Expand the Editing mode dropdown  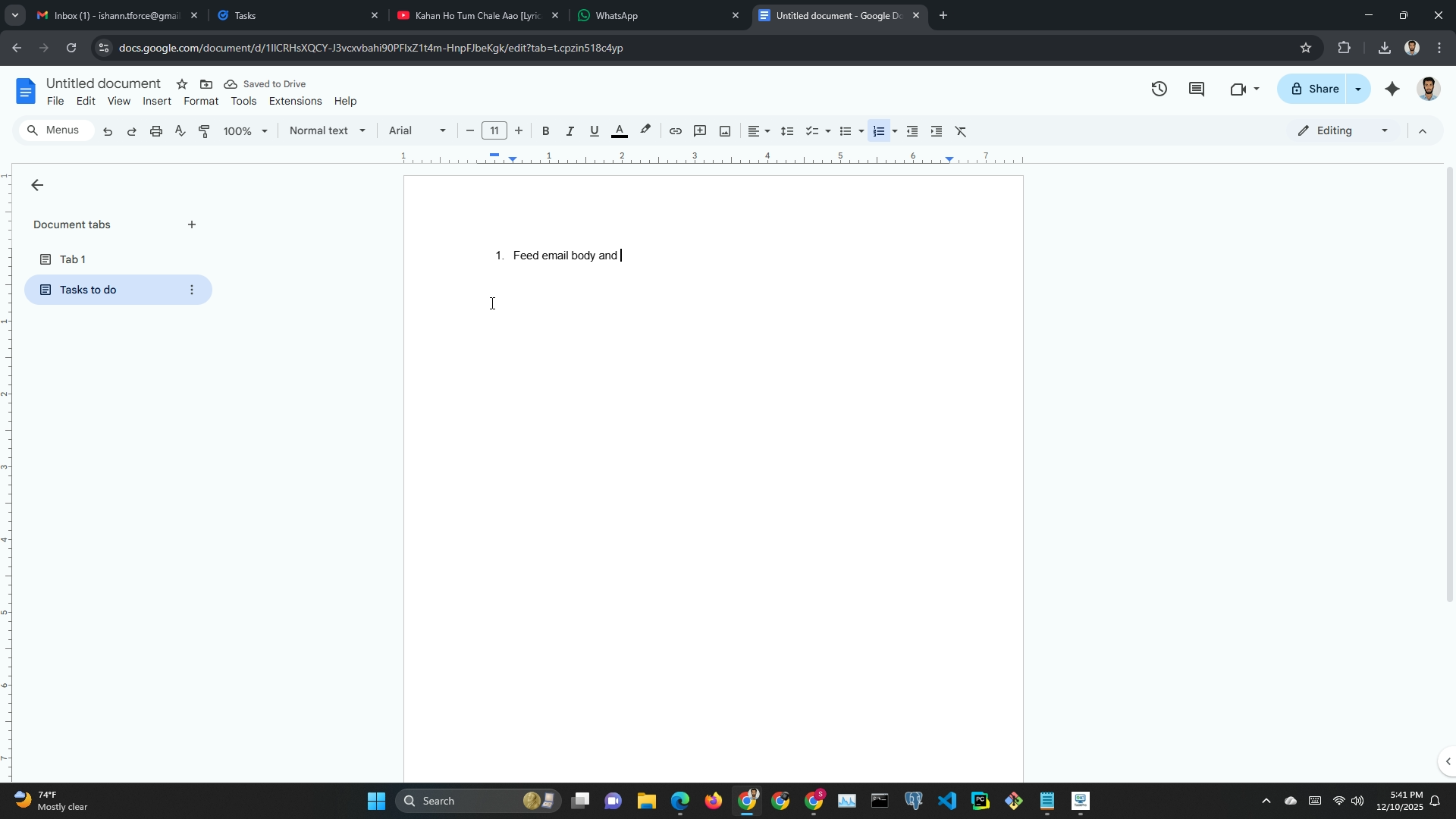(1343, 131)
